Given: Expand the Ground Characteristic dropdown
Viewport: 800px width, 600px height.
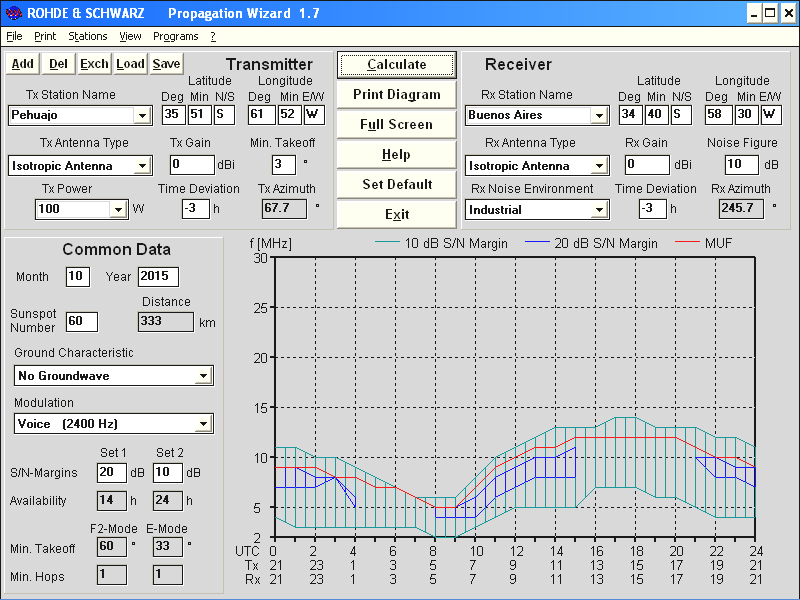Looking at the screenshot, I should [203, 376].
